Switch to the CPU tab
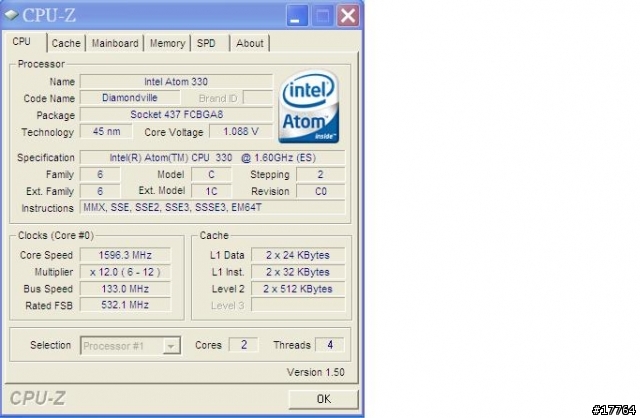The height and width of the screenshot is (418, 640). pos(26,42)
